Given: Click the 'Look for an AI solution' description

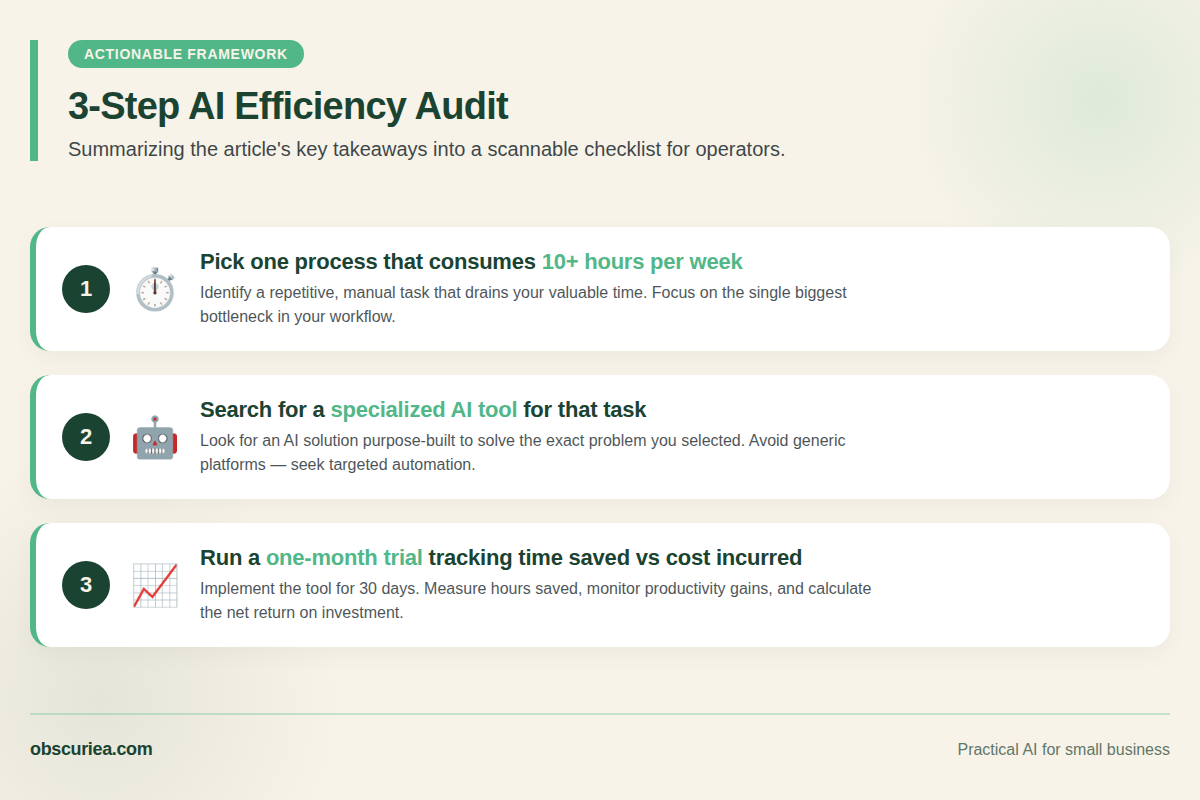Looking at the screenshot, I should [x=523, y=453].
